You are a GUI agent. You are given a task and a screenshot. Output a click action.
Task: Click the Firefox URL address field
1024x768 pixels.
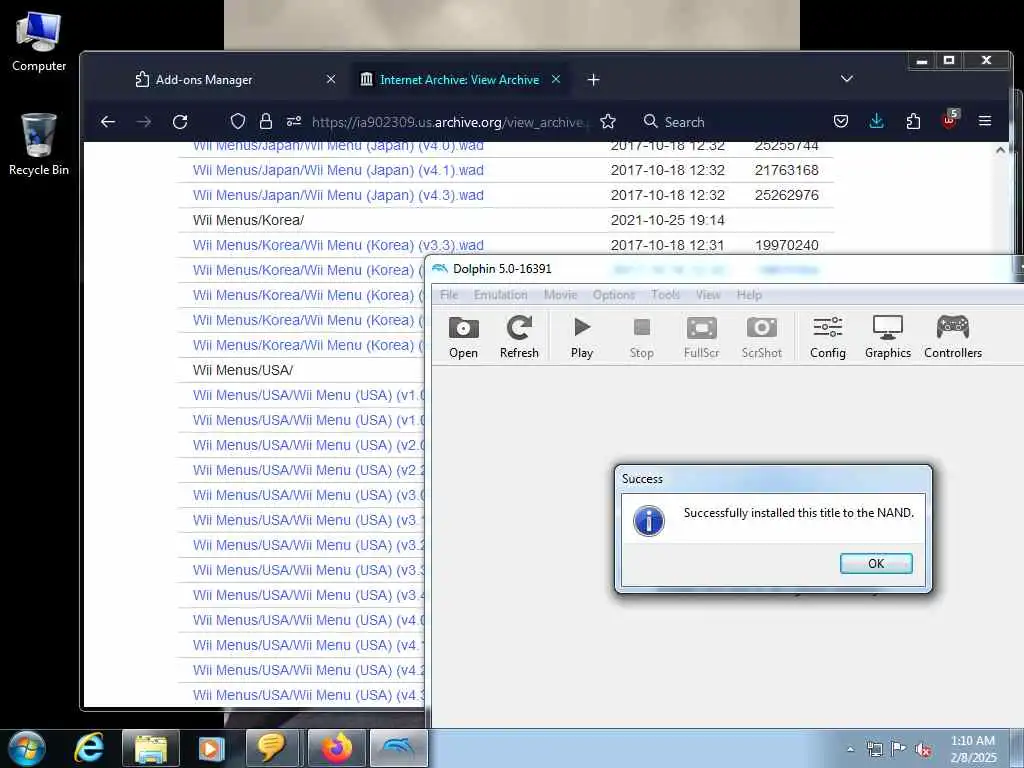tap(447, 122)
